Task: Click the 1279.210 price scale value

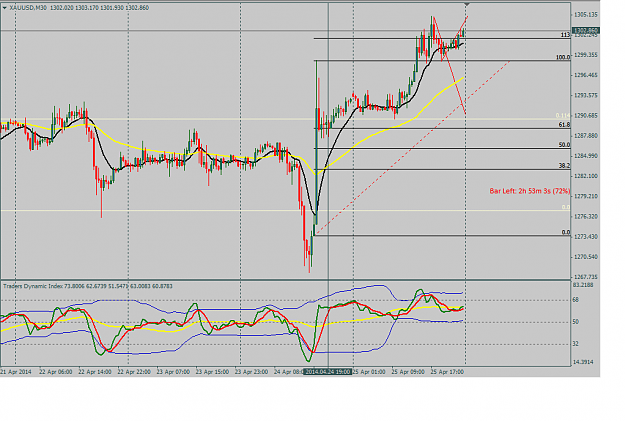Action: pyautogui.click(x=586, y=196)
